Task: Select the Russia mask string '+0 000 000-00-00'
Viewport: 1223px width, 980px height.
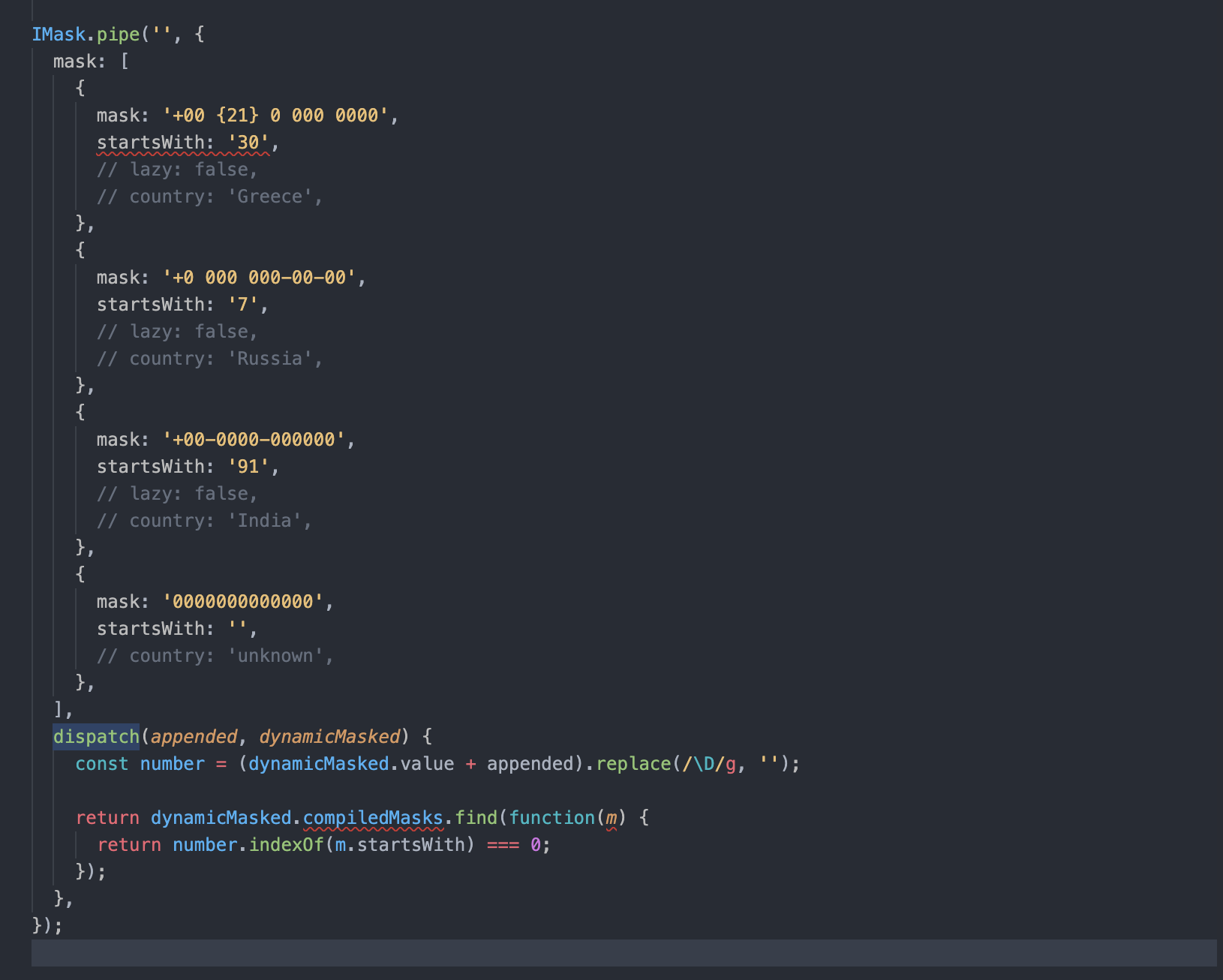Action: tap(263, 277)
